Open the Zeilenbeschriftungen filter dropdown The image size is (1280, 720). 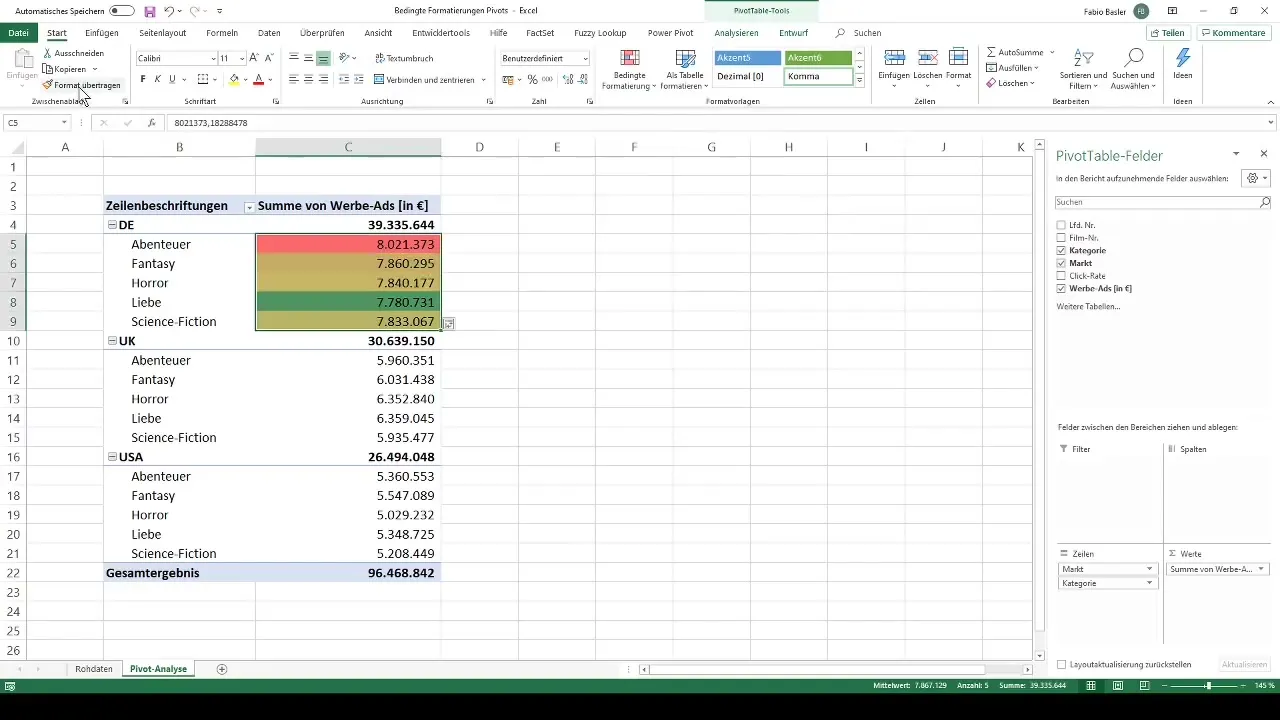[249, 206]
